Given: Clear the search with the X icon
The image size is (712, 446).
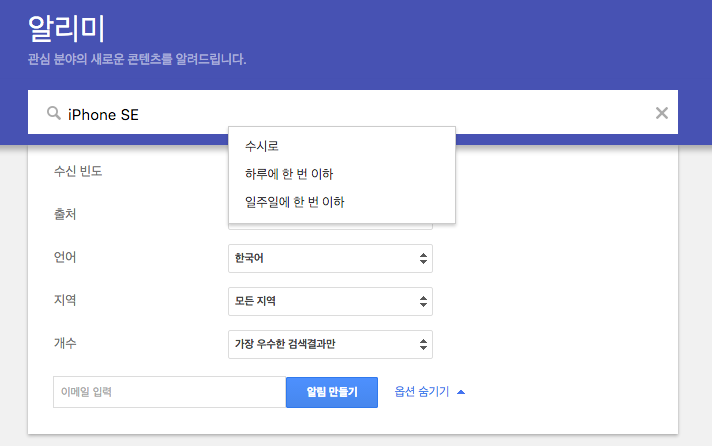Looking at the screenshot, I should tap(662, 113).
